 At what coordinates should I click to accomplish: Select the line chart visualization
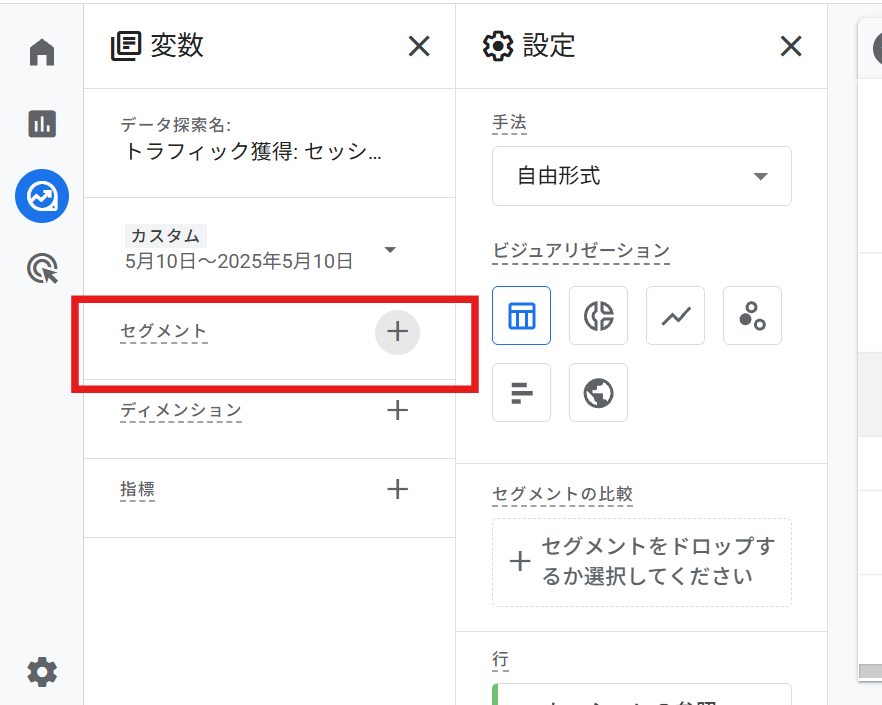pyautogui.click(x=675, y=316)
